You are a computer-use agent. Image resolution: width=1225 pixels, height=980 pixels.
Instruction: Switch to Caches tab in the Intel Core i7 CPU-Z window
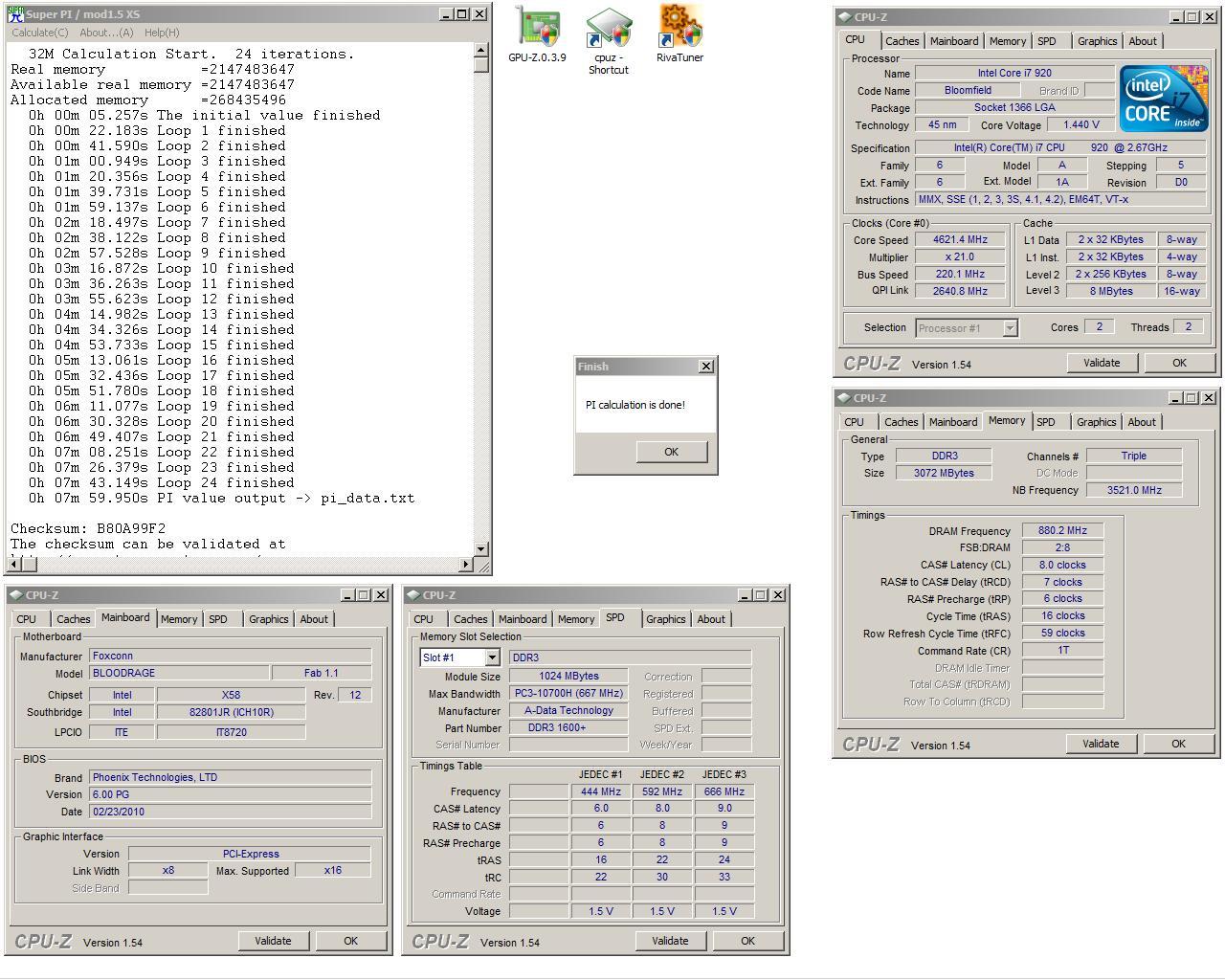(902, 41)
